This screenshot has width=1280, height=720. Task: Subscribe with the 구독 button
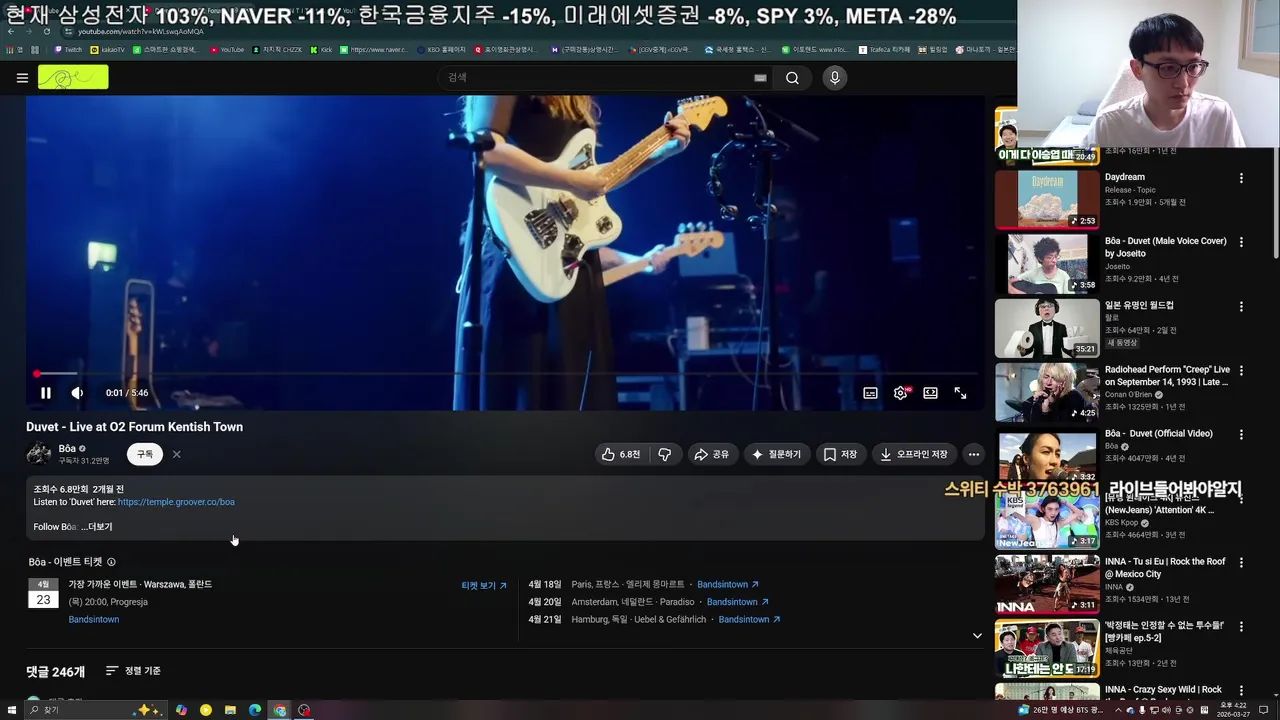pyautogui.click(x=145, y=454)
